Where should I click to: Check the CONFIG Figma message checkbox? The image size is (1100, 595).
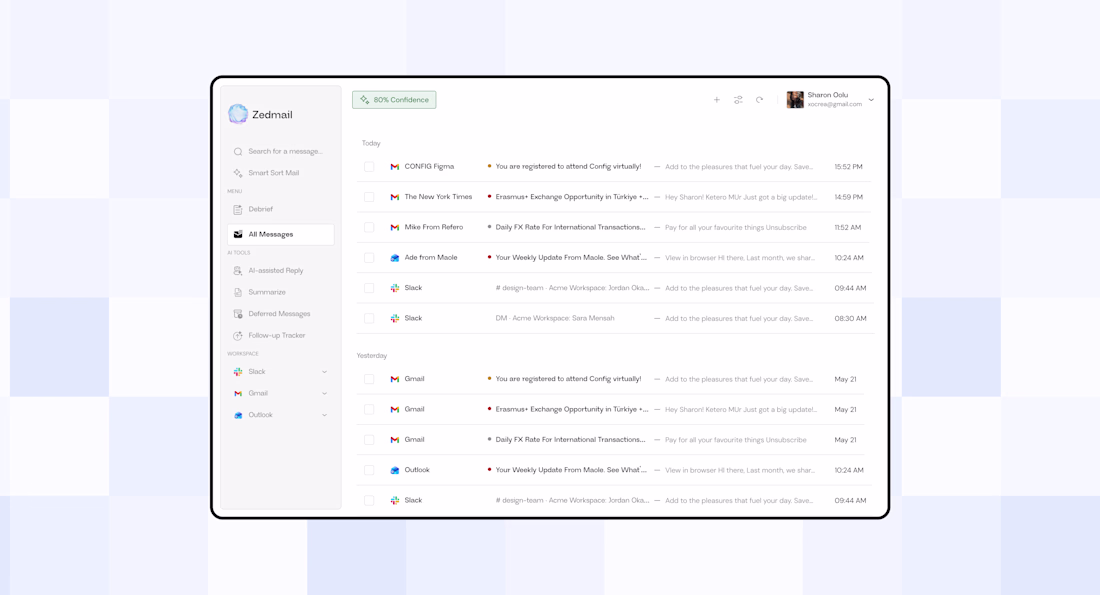click(x=369, y=167)
